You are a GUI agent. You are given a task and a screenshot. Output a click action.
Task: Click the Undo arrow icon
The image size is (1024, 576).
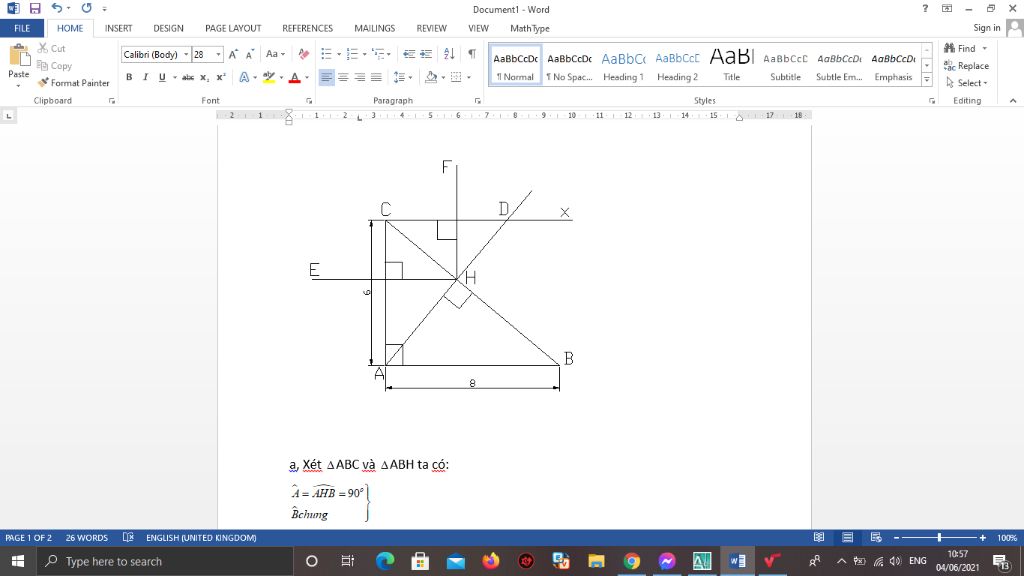click(57, 8)
